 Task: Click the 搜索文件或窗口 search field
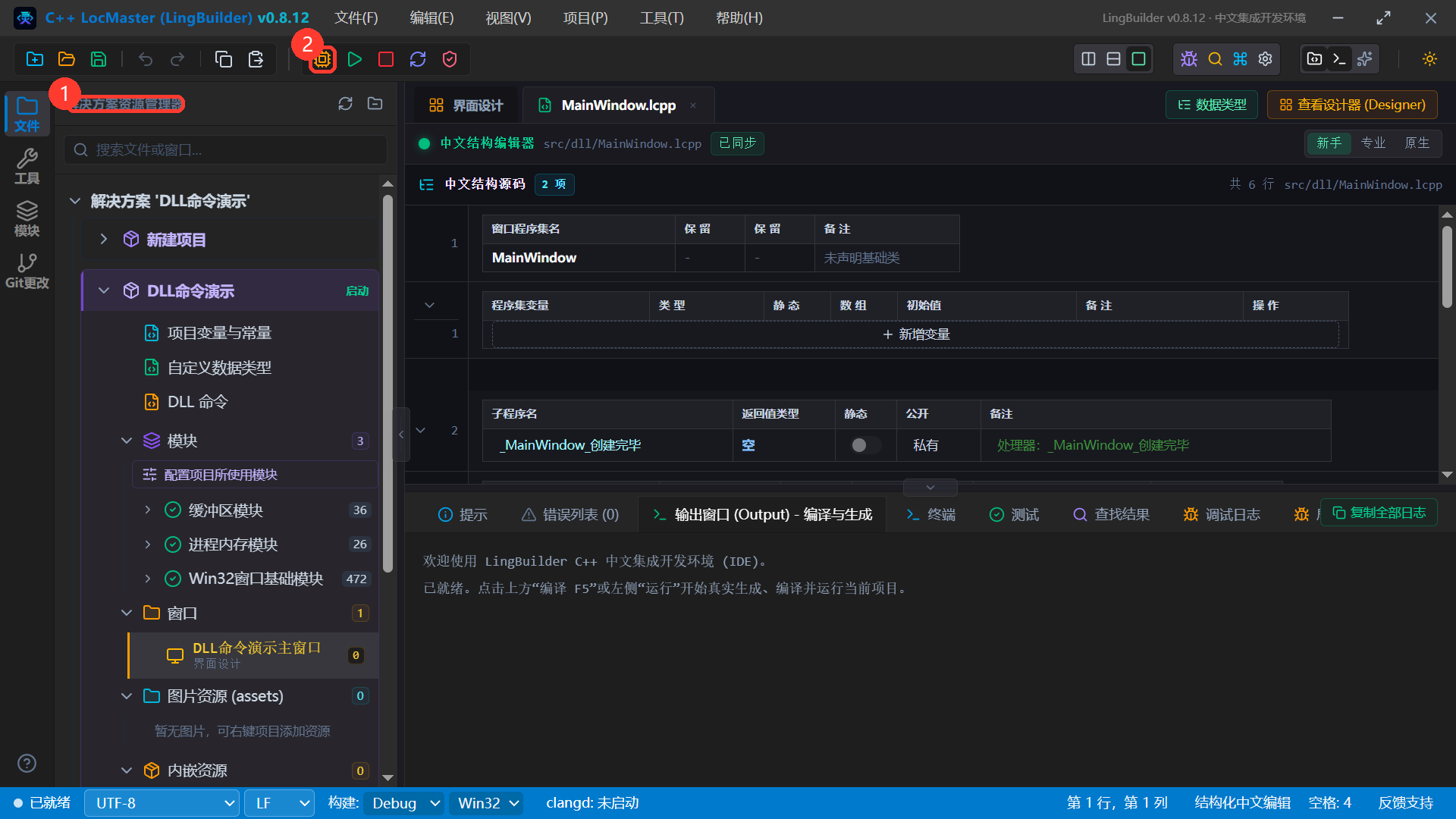pyautogui.click(x=225, y=150)
